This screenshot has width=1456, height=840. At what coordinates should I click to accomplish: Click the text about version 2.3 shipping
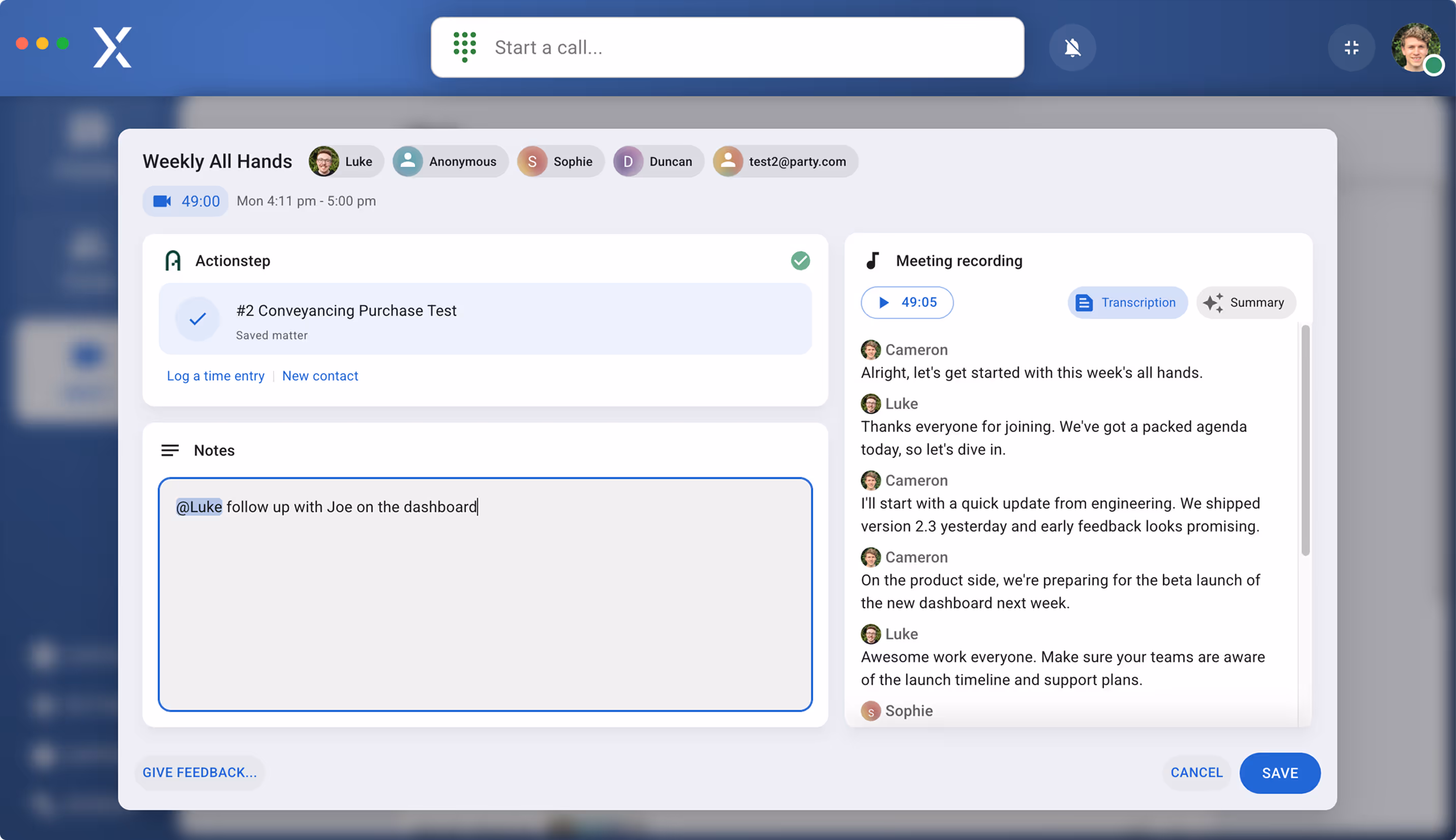(1060, 514)
